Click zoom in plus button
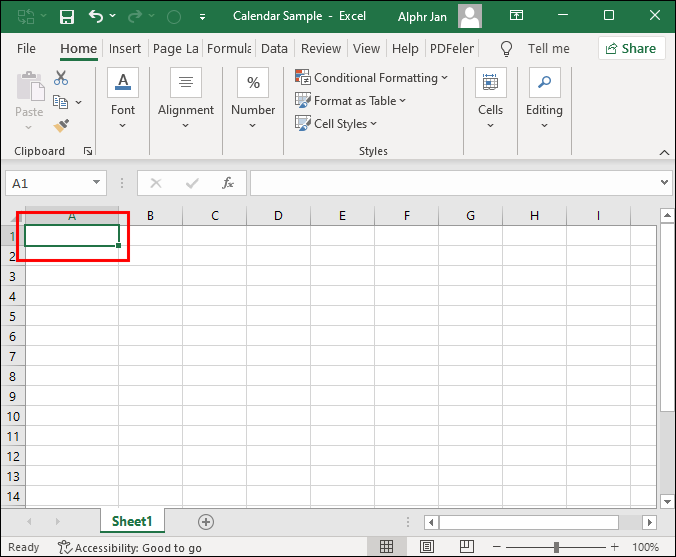Viewport: 676px width, 557px height. [615, 547]
